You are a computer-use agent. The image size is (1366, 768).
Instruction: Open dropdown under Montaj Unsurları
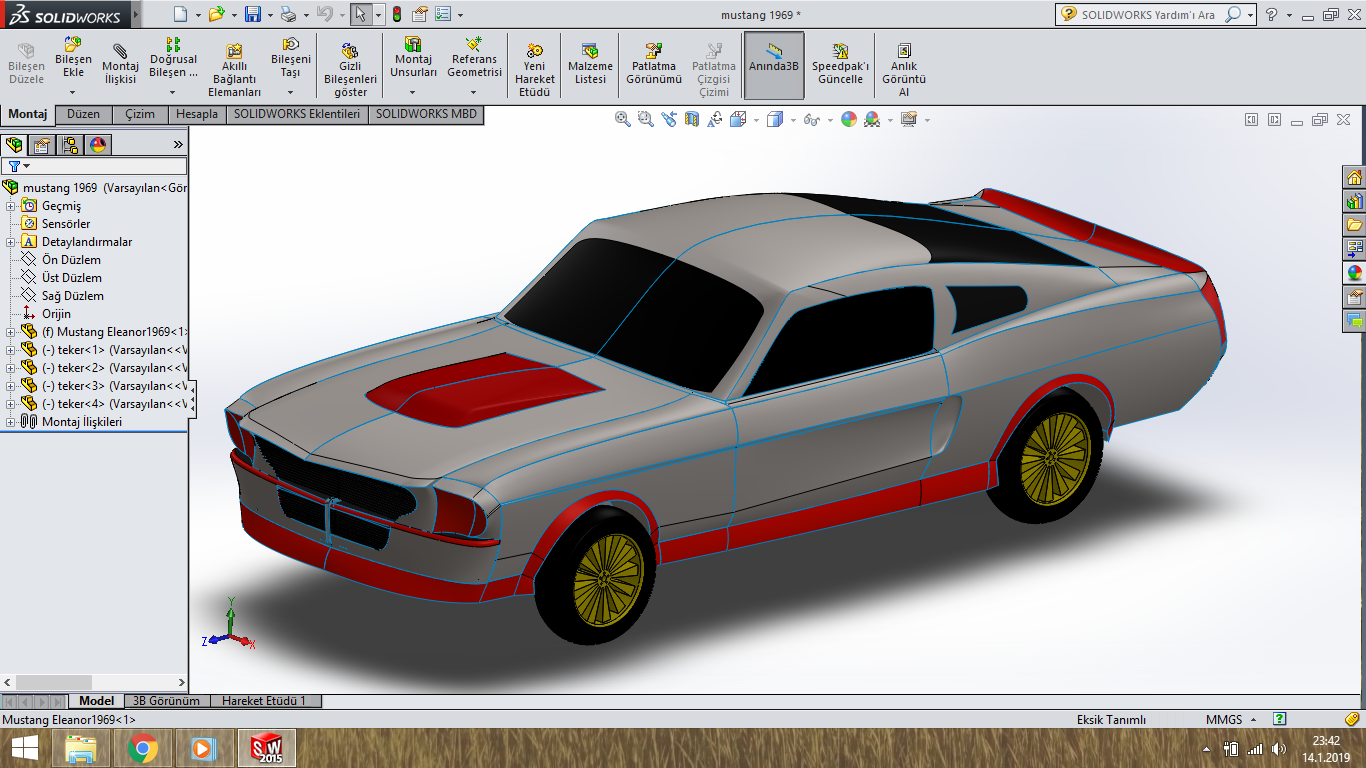tap(413, 92)
